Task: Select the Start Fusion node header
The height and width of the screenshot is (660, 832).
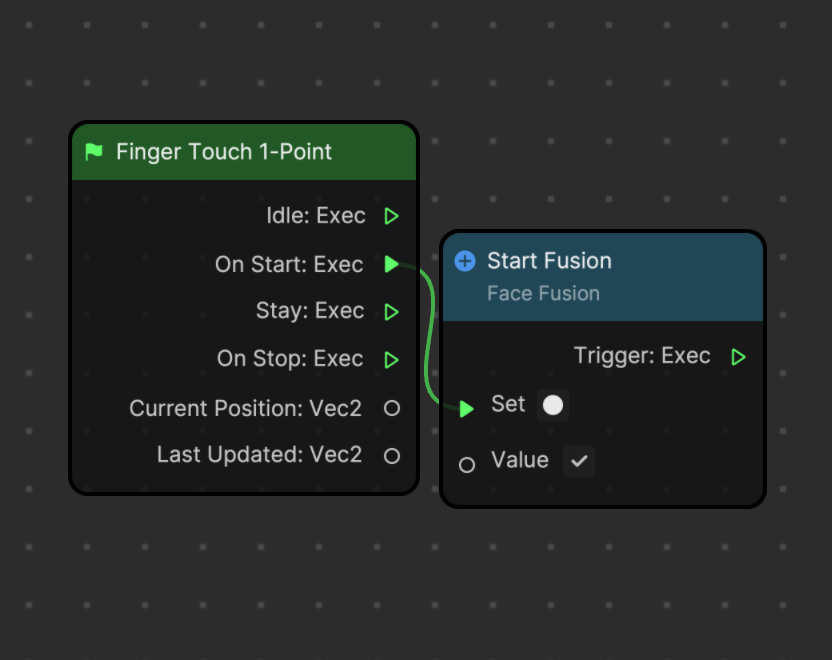Action: click(603, 277)
